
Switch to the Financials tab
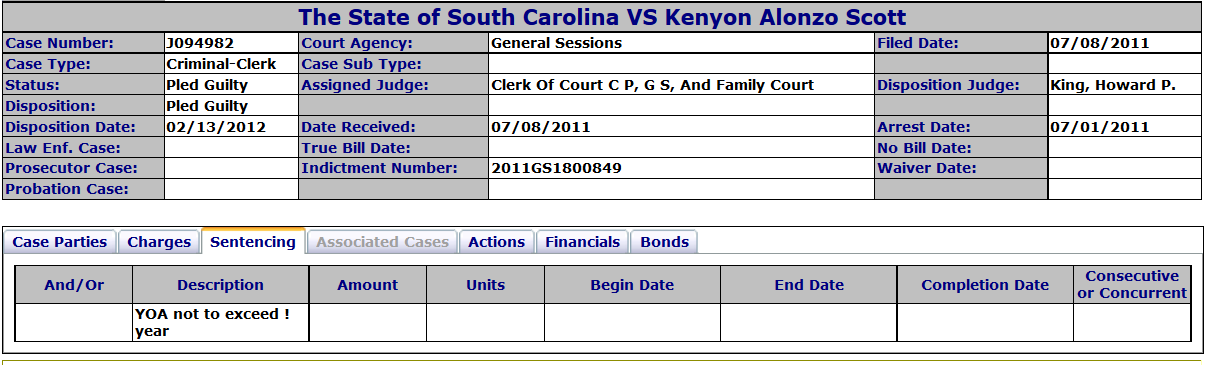point(583,242)
